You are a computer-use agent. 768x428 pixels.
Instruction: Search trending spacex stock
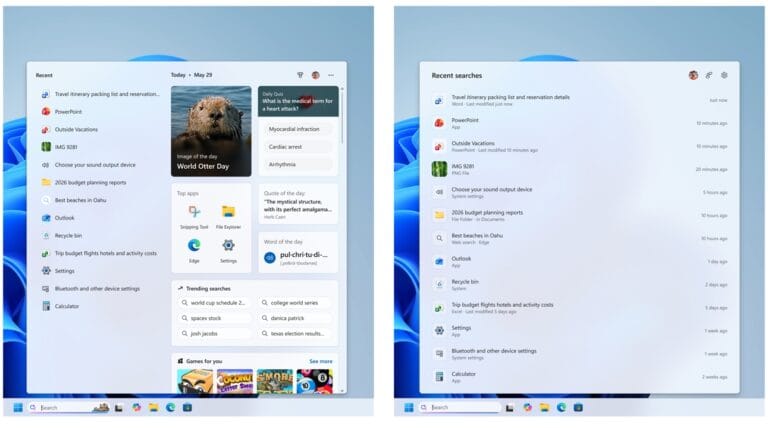click(215, 318)
